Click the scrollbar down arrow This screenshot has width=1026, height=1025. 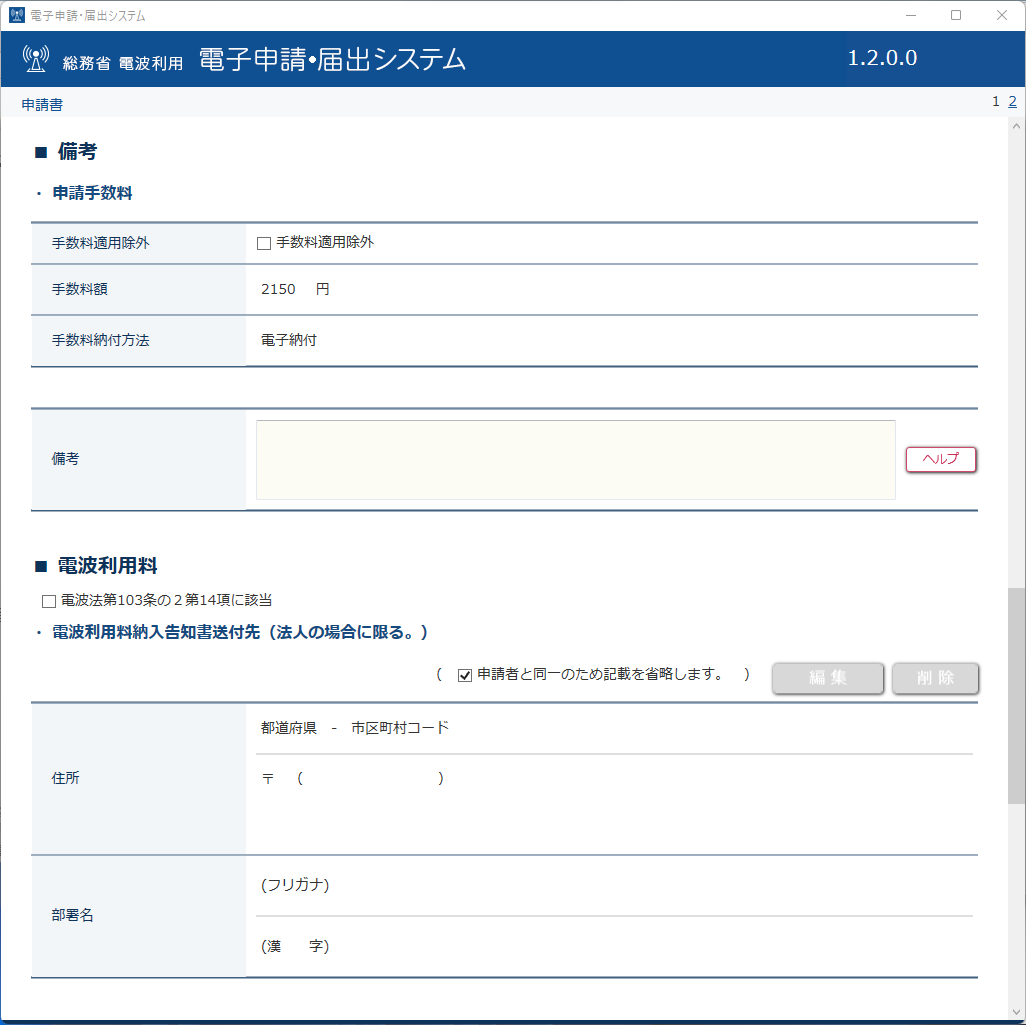(x=1016, y=1011)
